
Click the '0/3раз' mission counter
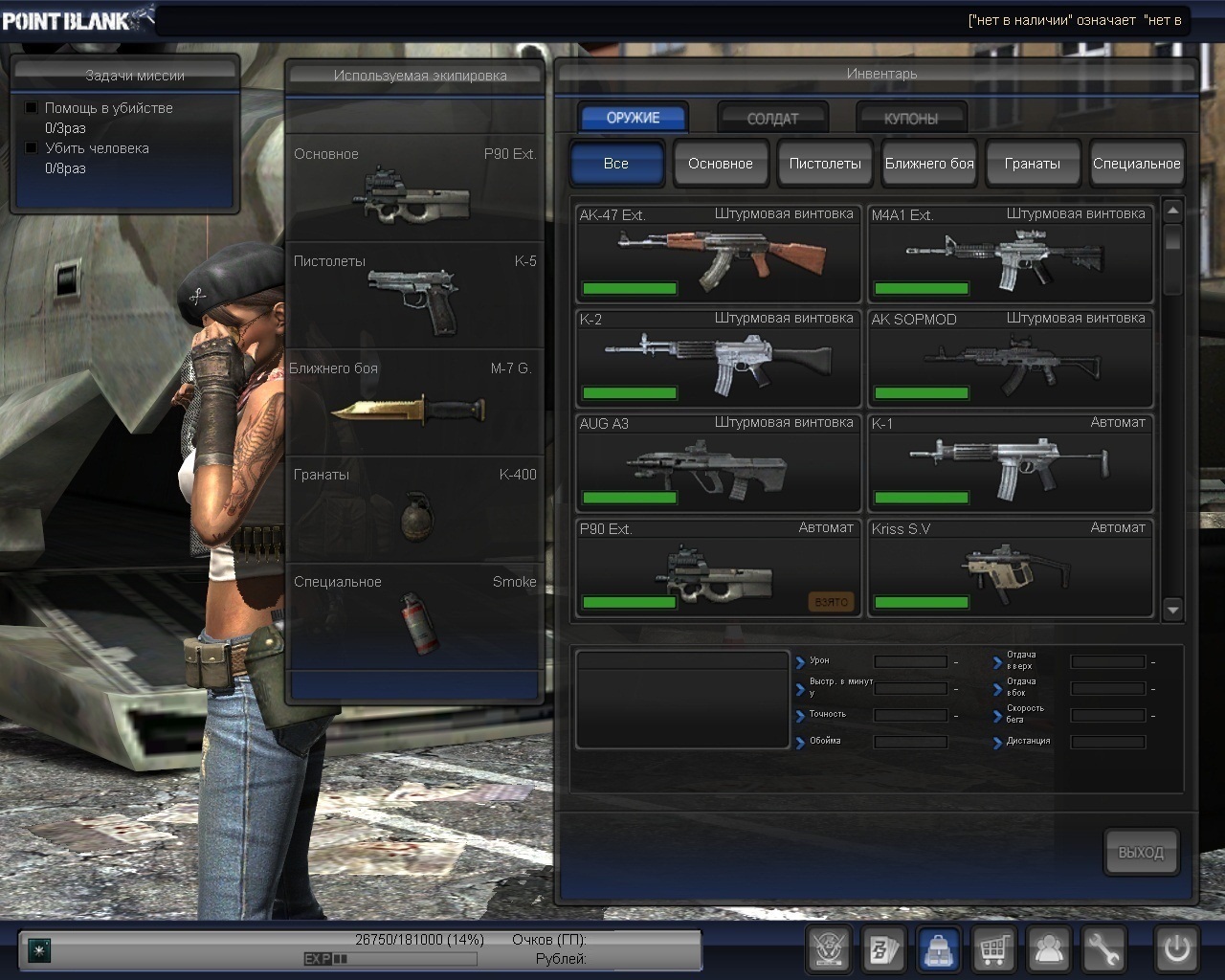click(65, 128)
